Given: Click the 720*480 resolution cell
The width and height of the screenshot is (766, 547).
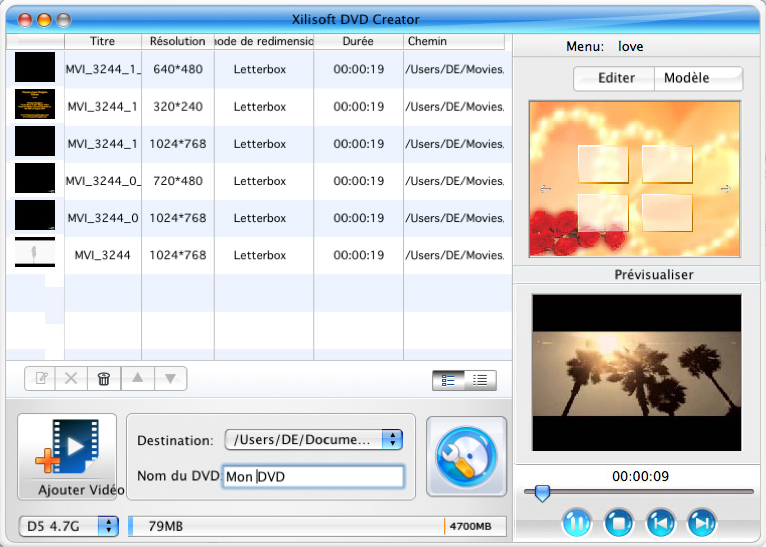Looking at the screenshot, I should [x=178, y=181].
